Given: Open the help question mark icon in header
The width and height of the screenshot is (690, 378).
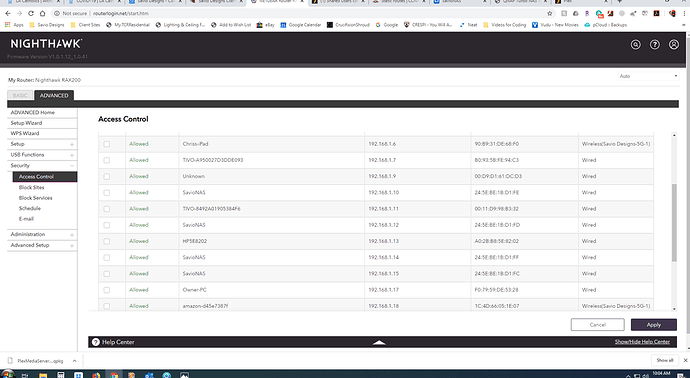Looking at the screenshot, I should [655, 44].
